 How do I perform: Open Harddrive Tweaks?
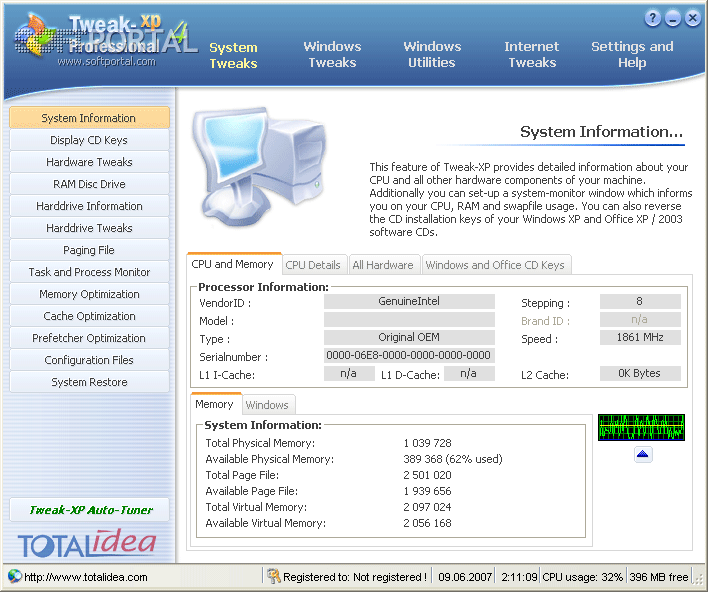pos(89,228)
